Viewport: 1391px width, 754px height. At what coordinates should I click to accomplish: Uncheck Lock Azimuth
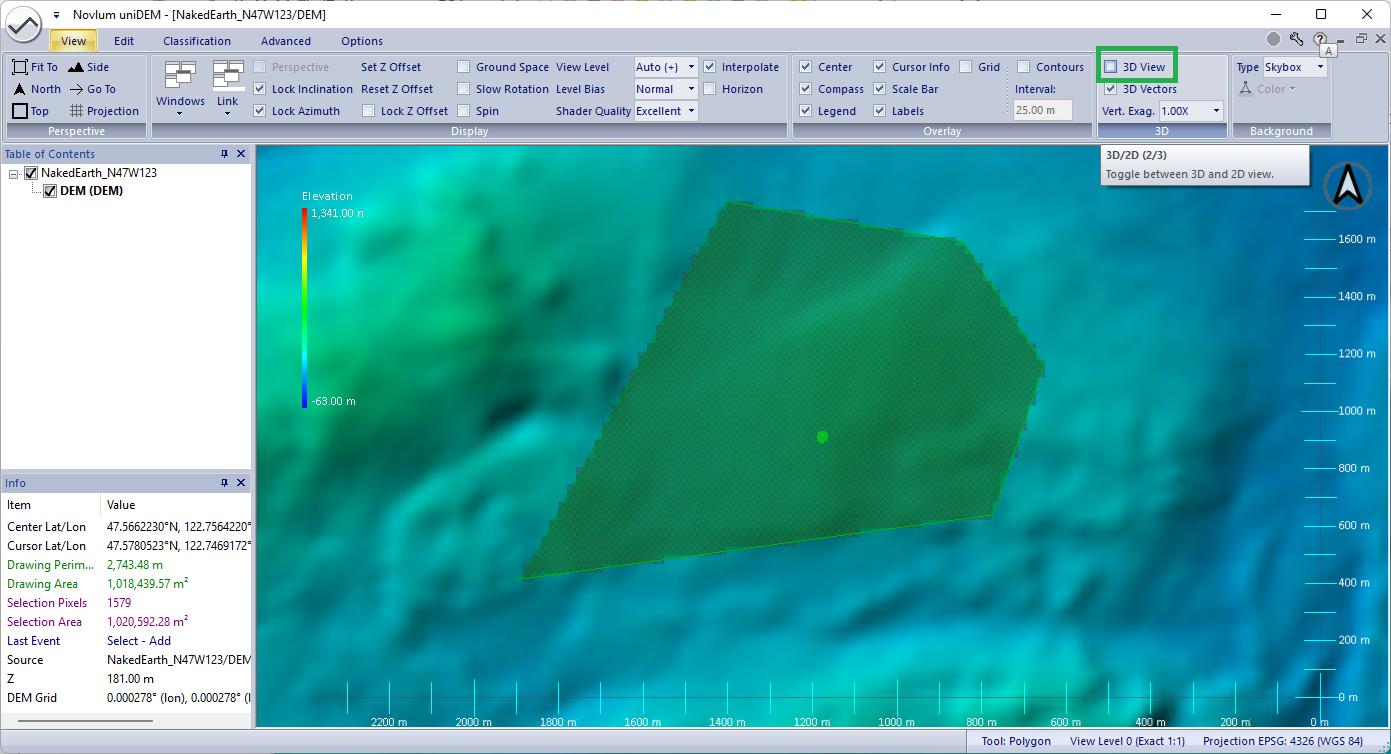click(x=260, y=111)
